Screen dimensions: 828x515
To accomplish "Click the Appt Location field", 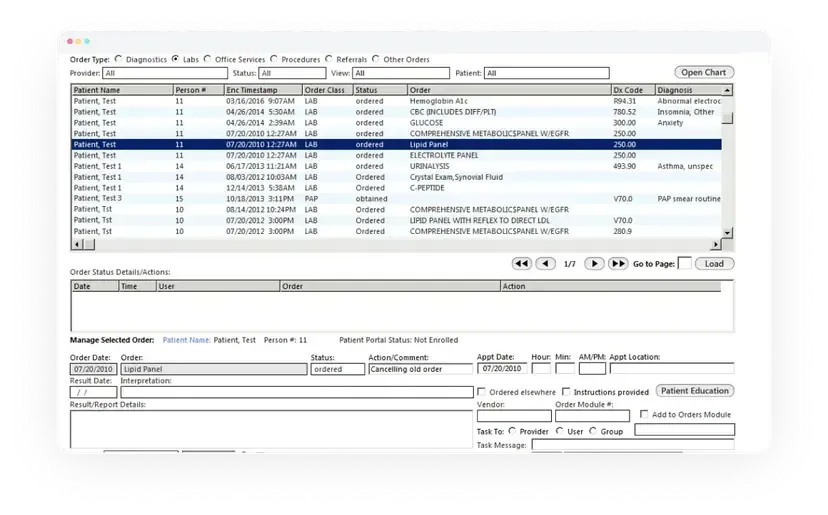I will pos(672,369).
